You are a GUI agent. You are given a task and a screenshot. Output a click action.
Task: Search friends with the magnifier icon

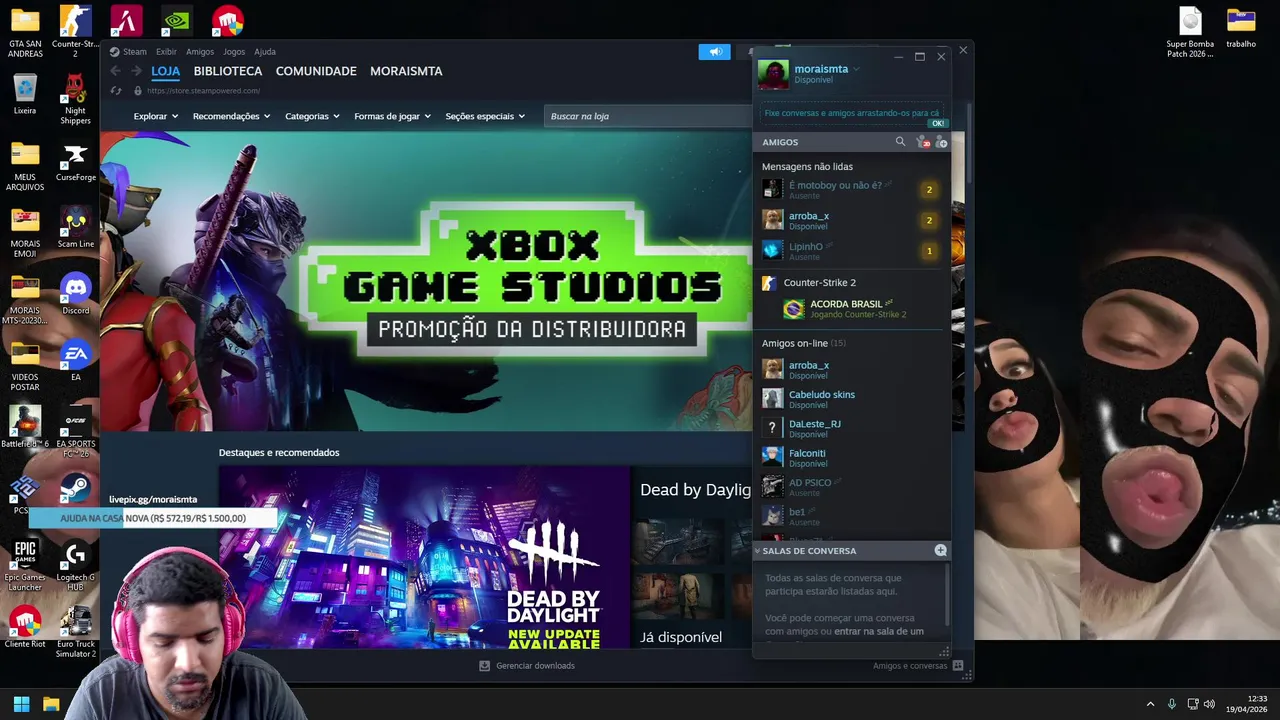900,142
